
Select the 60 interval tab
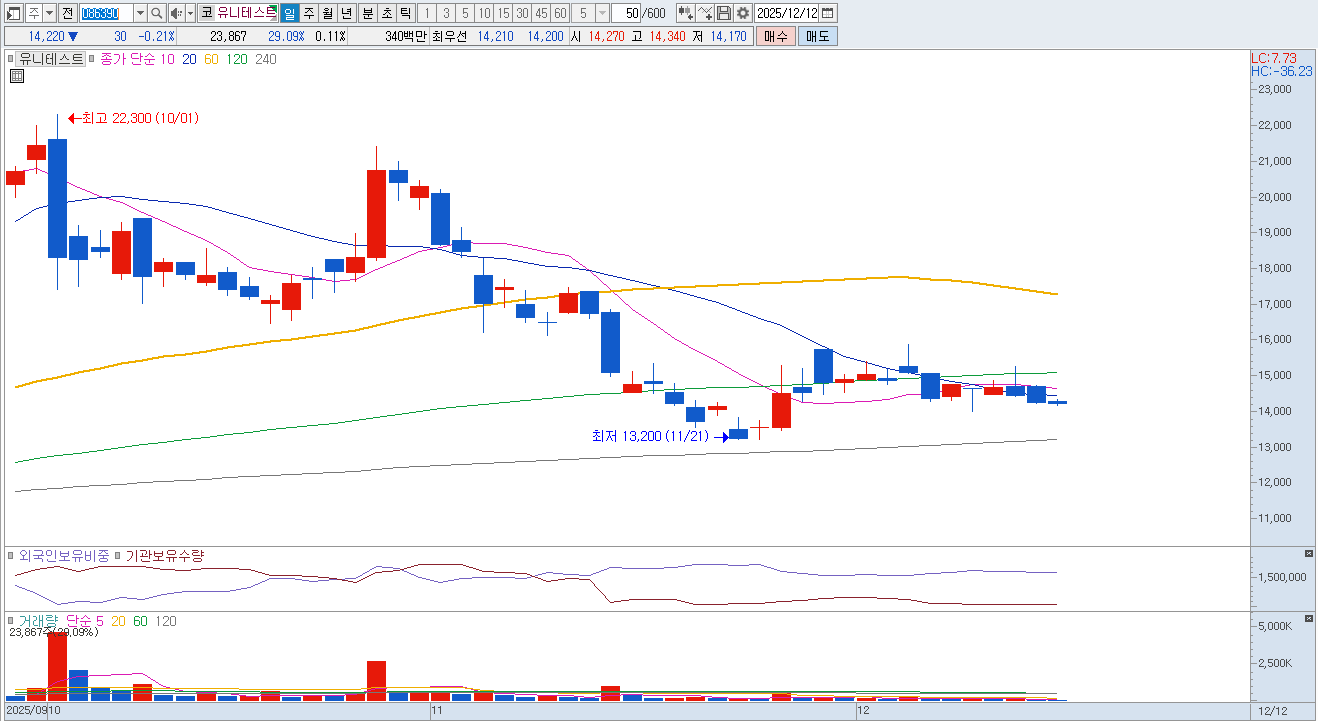(560, 13)
